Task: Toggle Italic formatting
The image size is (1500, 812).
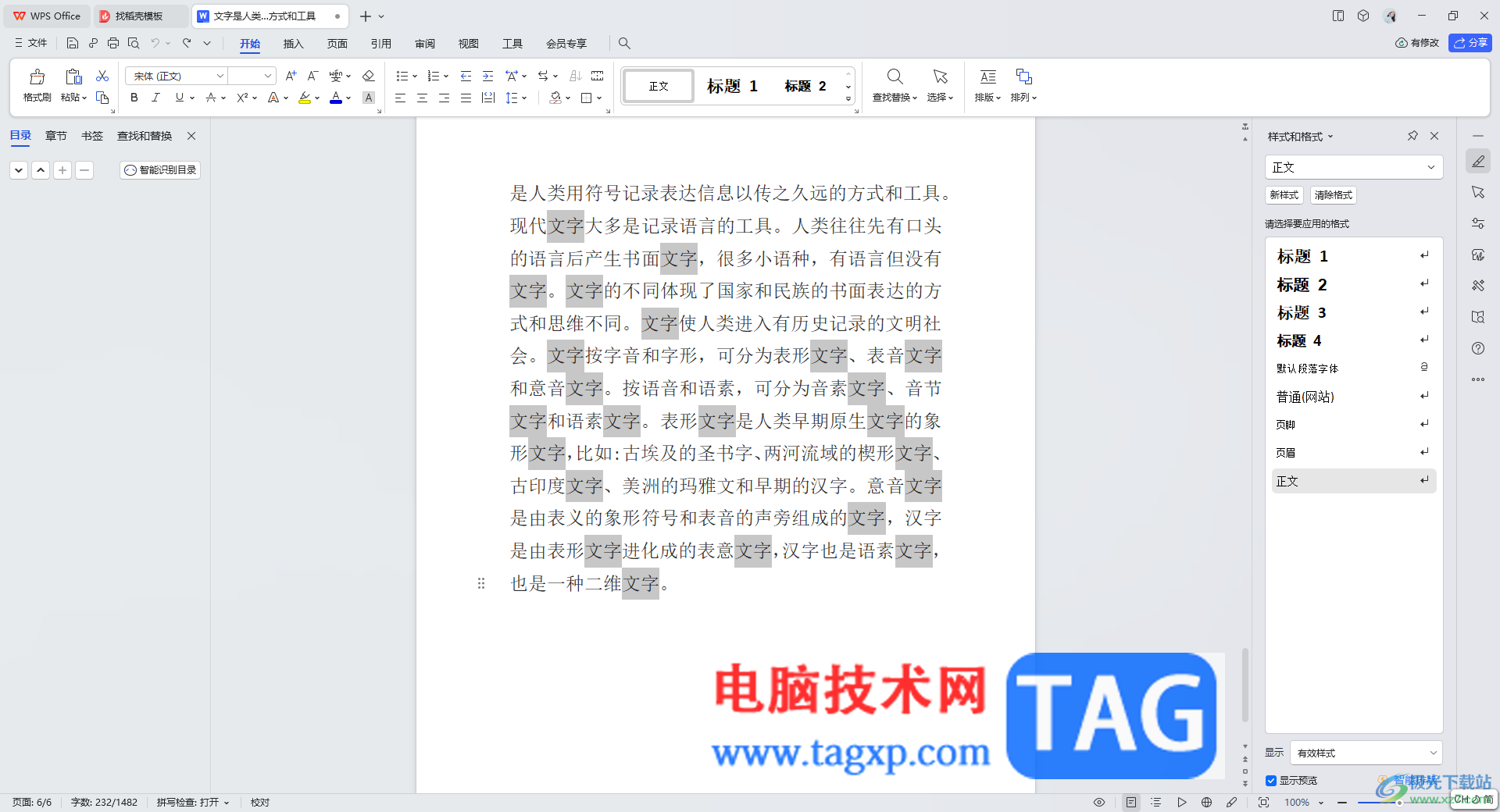Action: click(x=155, y=98)
